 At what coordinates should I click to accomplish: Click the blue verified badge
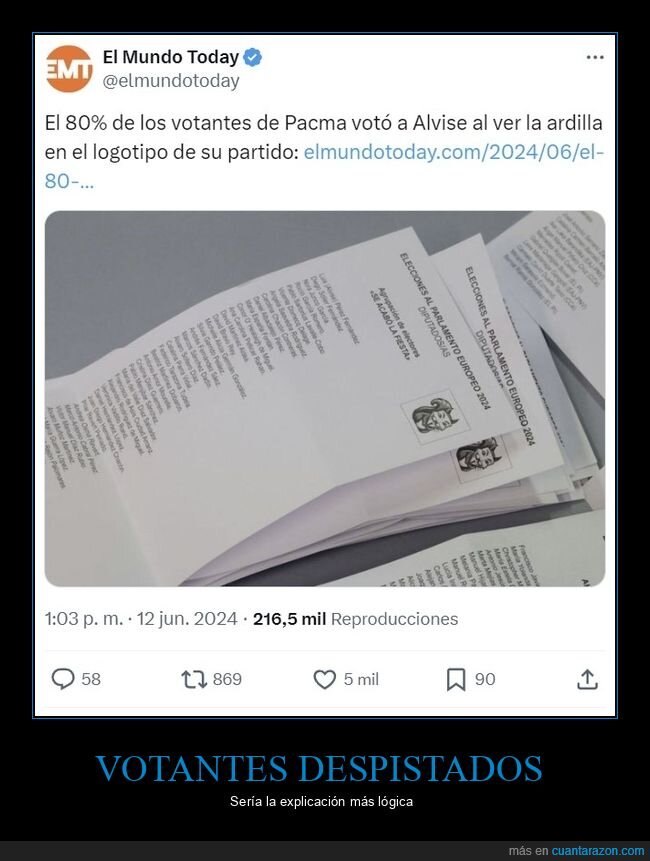coord(253,57)
